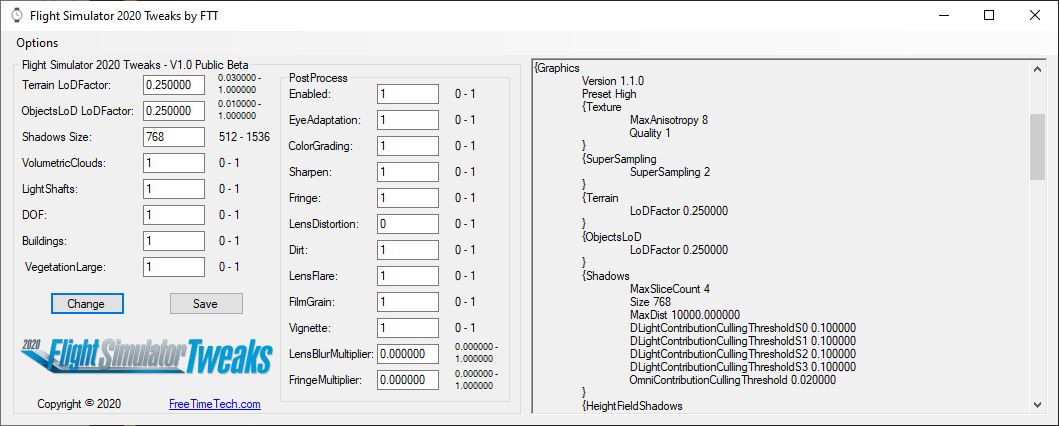Maximize the Tweaks window
The width and height of the screenshot is (1059, 426).
(989, 16)
